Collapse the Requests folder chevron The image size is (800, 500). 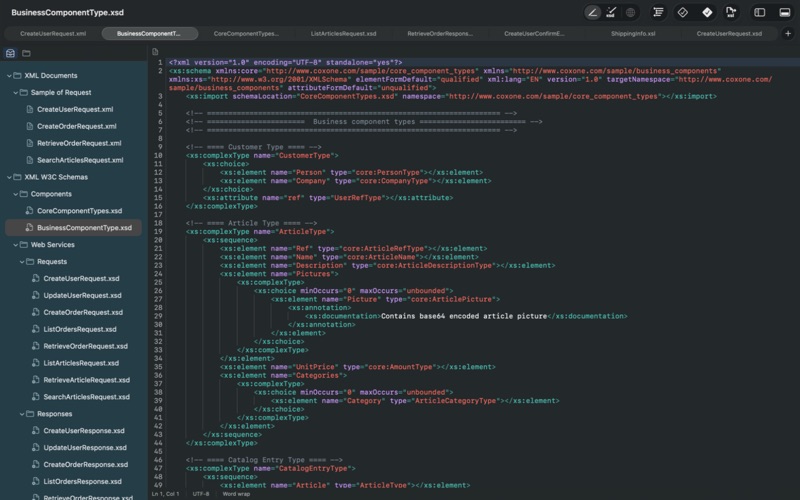coord(22,262)
